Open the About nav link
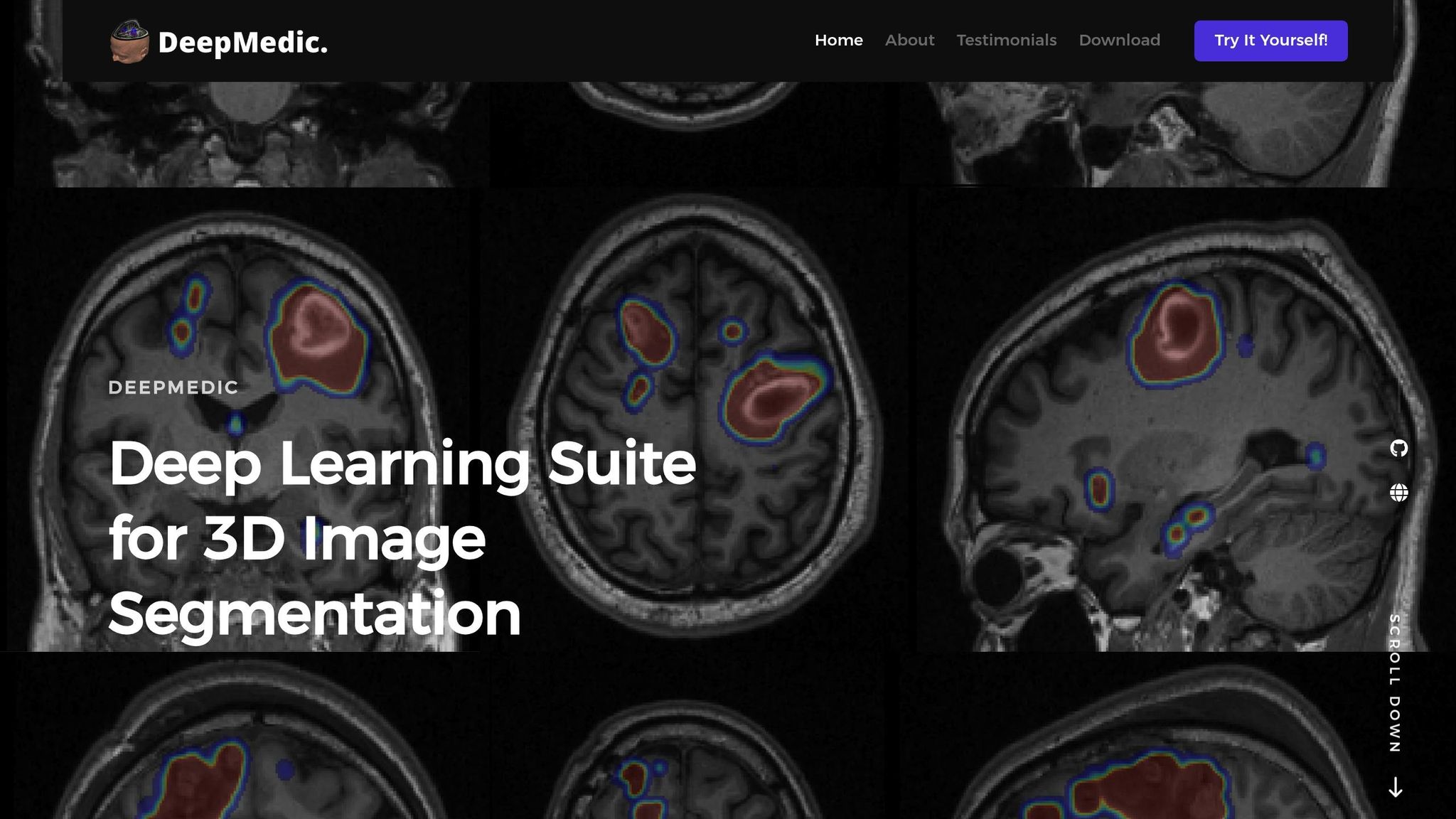1456x819 pixels. (x=909, y=41)
